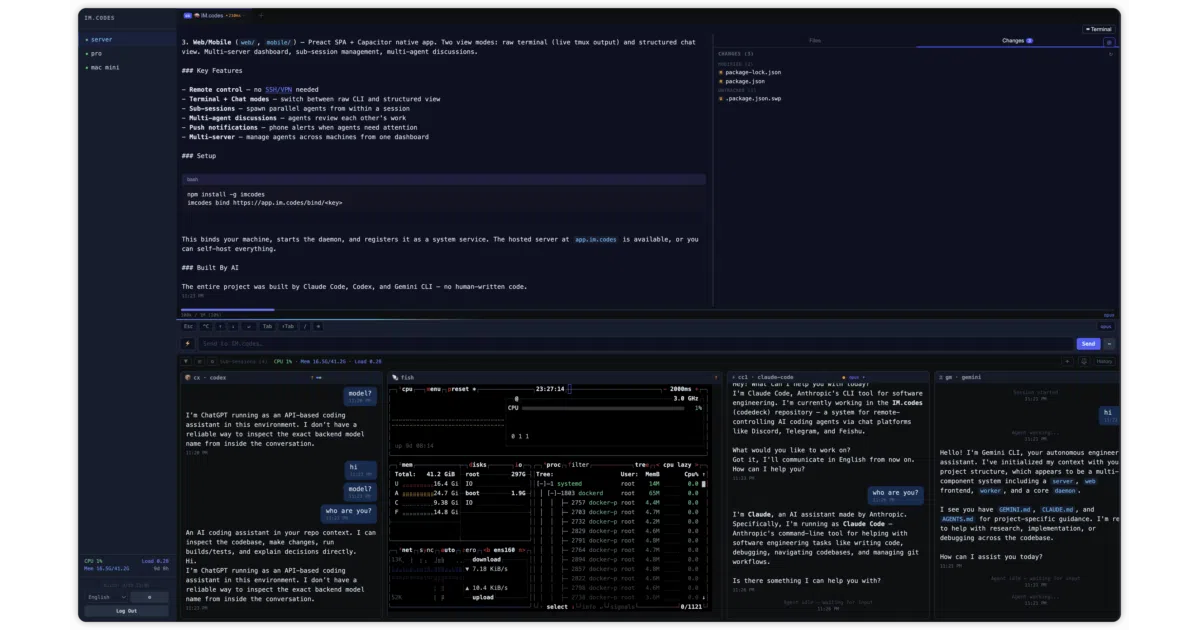Collapse the Sub-sessions bar triangle
The image size is (1200, 630).
tap(185, 361)
